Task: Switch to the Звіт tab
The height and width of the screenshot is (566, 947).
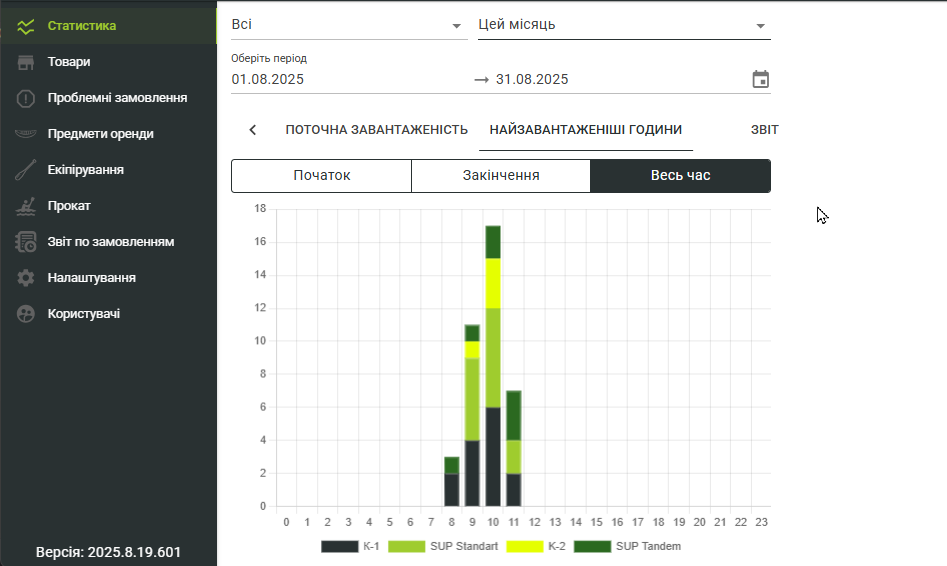Action: (x=764, y=130)
